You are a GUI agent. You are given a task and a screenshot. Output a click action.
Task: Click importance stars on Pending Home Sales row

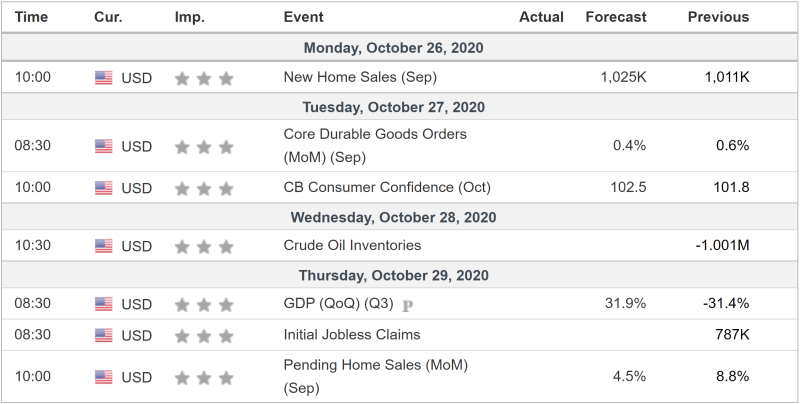(x=203, y=377)
